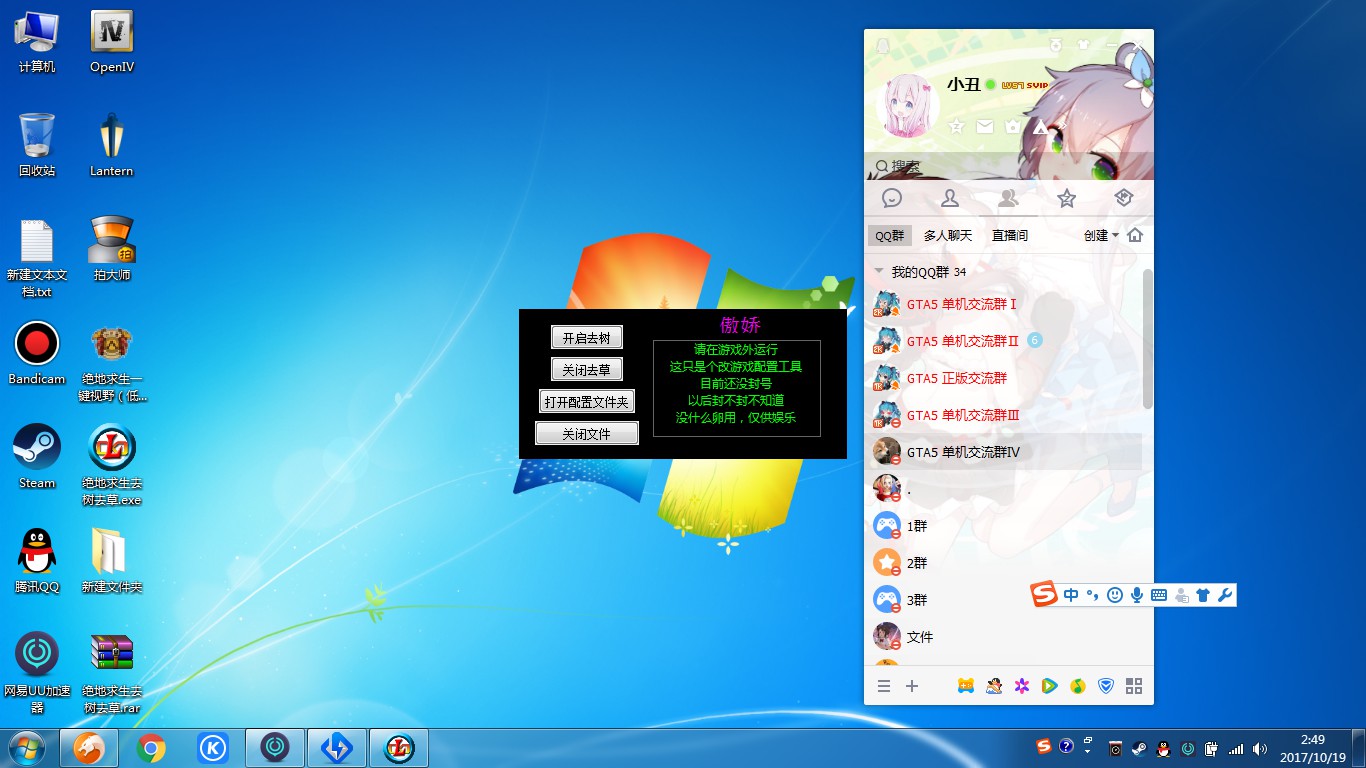Open the QQ video feed tab icon

tap(1124, 198)
